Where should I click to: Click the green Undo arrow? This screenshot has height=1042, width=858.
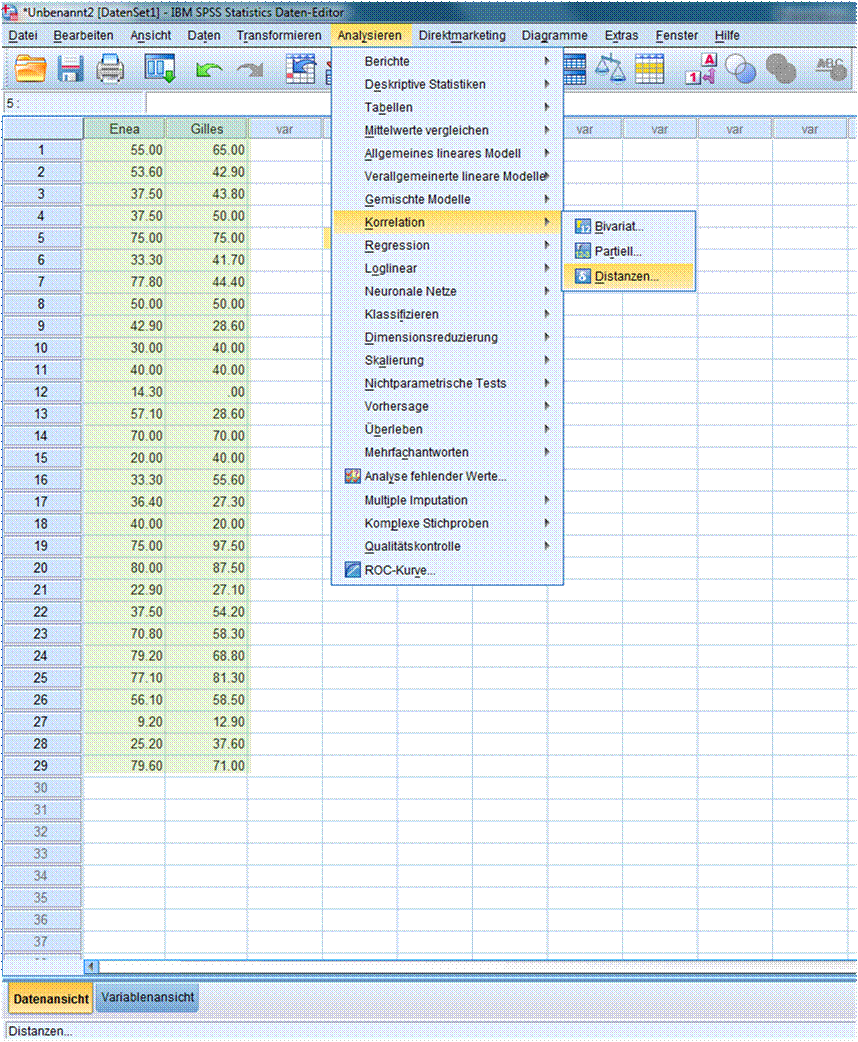(x=208, y=70)
